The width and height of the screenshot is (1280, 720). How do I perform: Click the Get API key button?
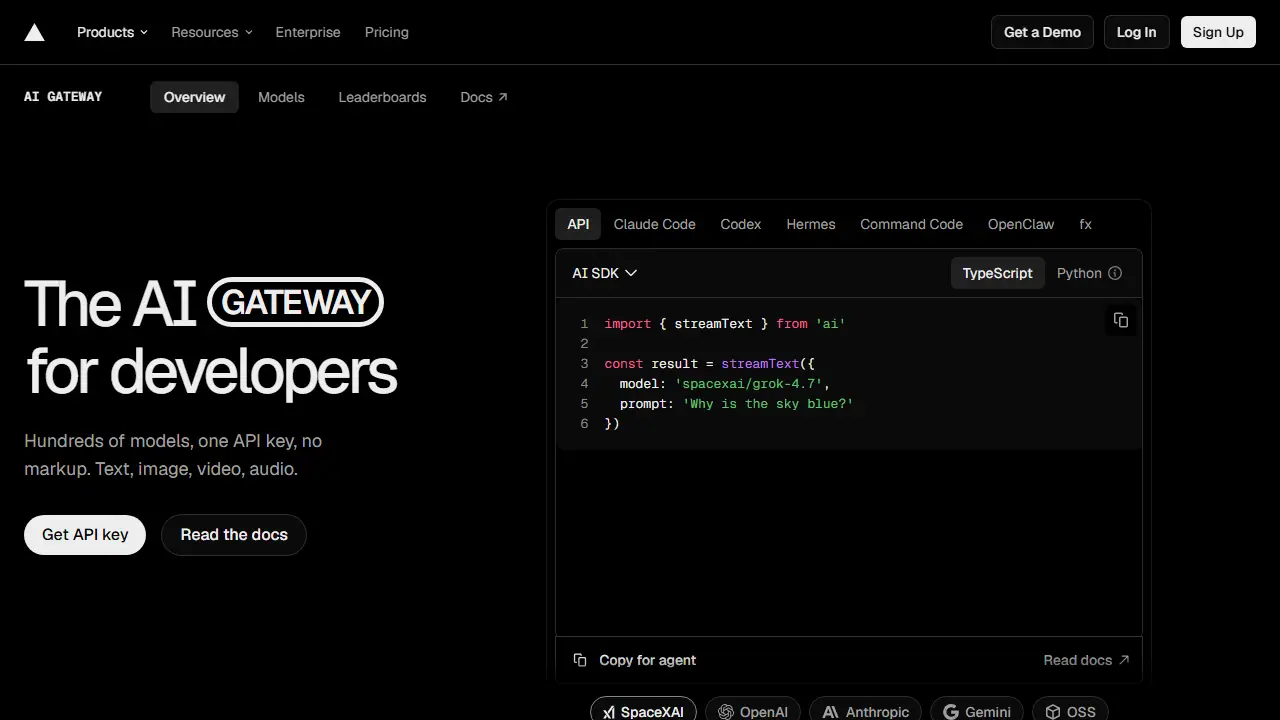[x=85, y=535]
